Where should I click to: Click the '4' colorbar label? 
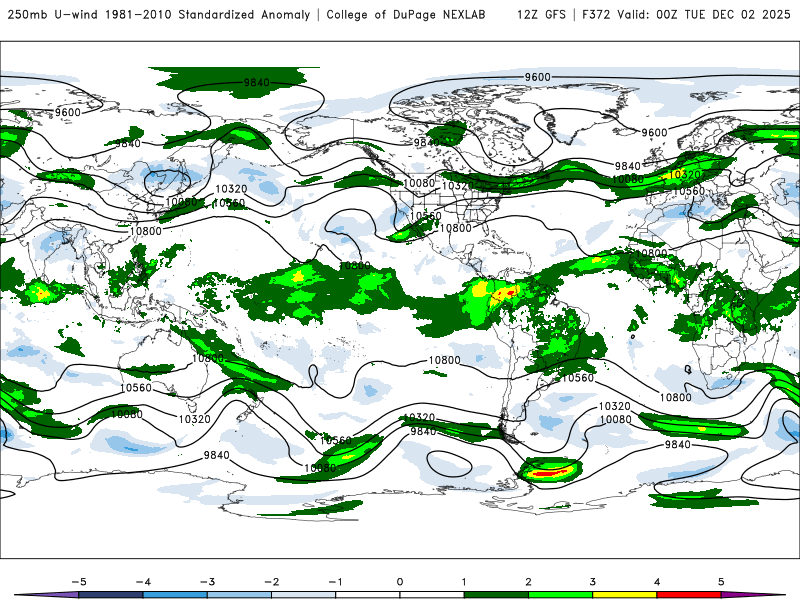tap(657, 582)
